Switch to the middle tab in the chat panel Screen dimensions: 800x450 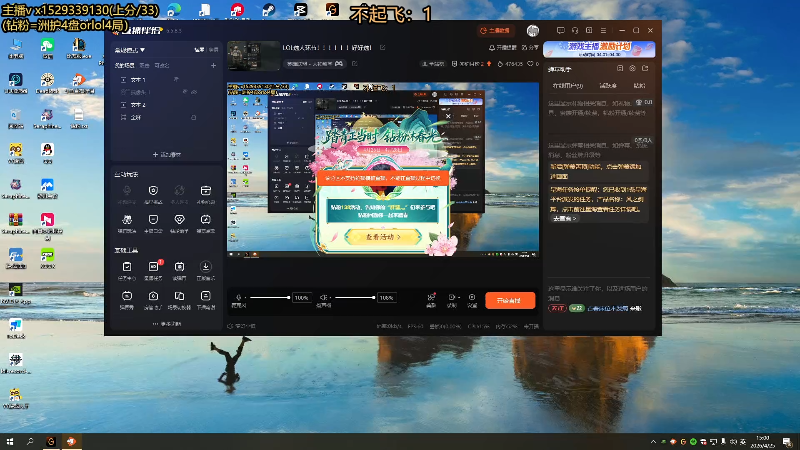608,86
